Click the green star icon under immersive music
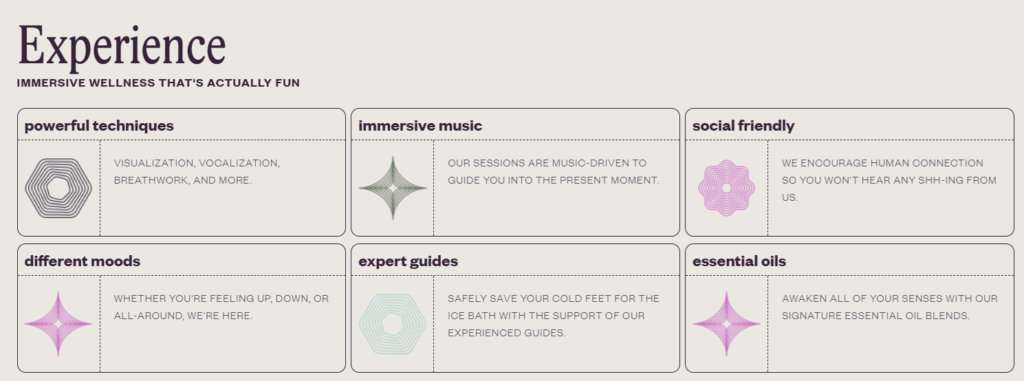The image size is (1024, 381). point(392,188)
